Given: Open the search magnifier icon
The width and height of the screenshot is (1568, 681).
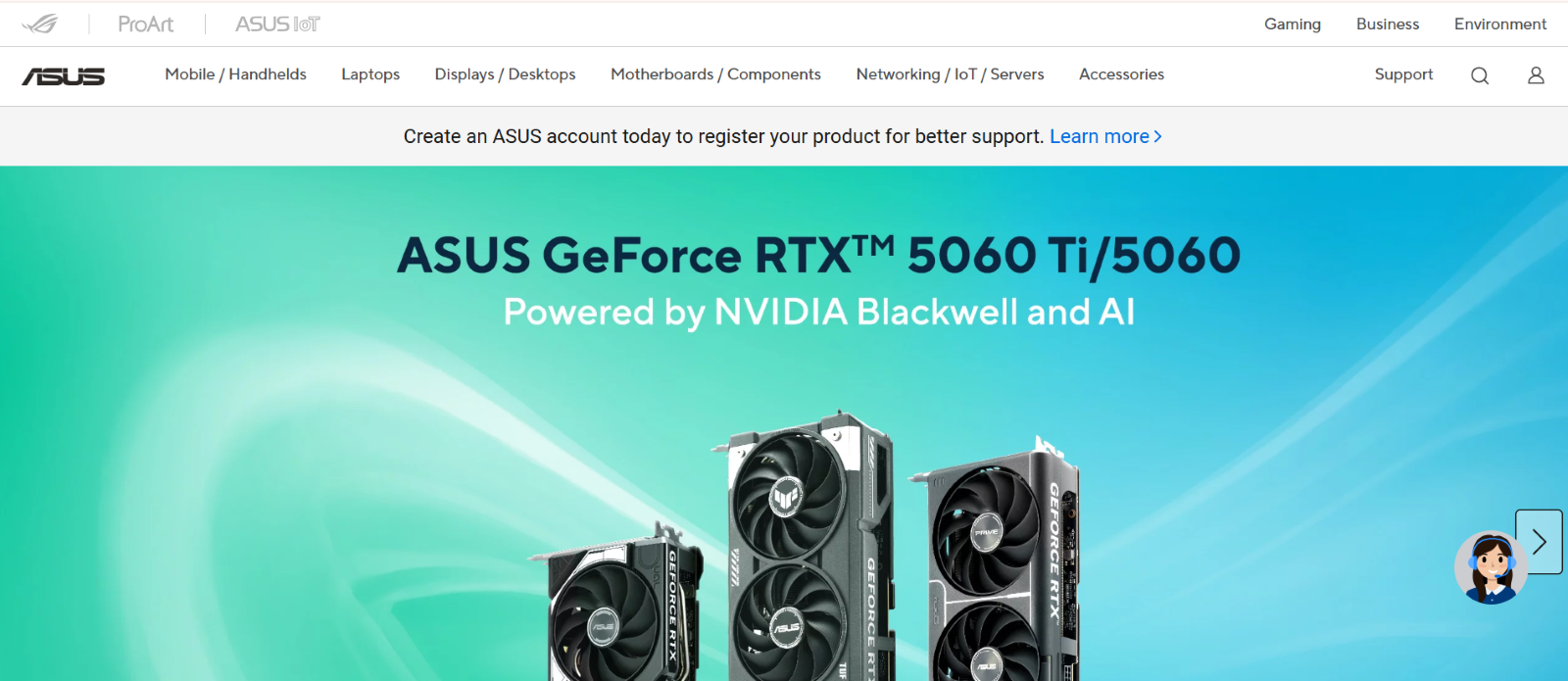Looking at the screenshot, I should (1480, 75).
